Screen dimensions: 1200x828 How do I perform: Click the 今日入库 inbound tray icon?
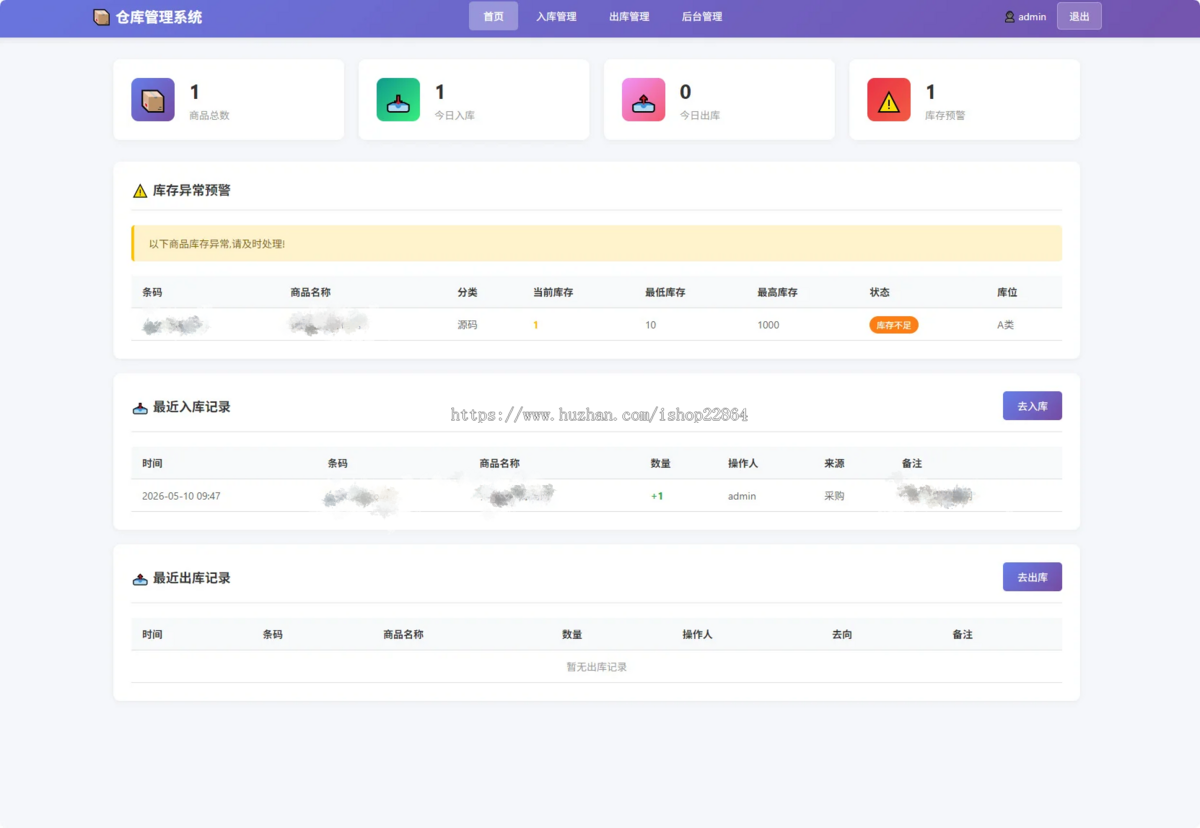tap(398, 100)
